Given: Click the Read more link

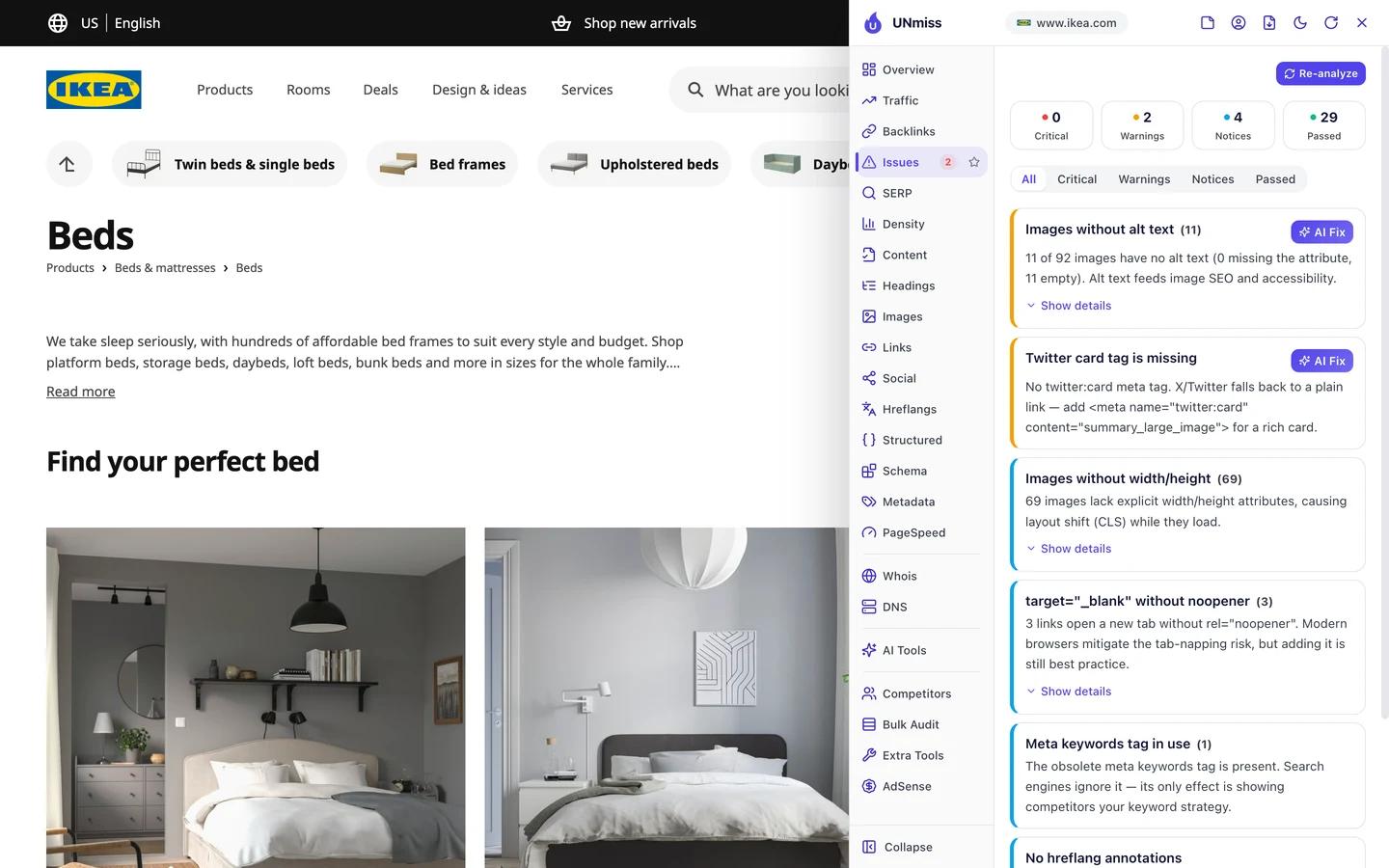Looking at the screenshot, I should tap(81, 392).
